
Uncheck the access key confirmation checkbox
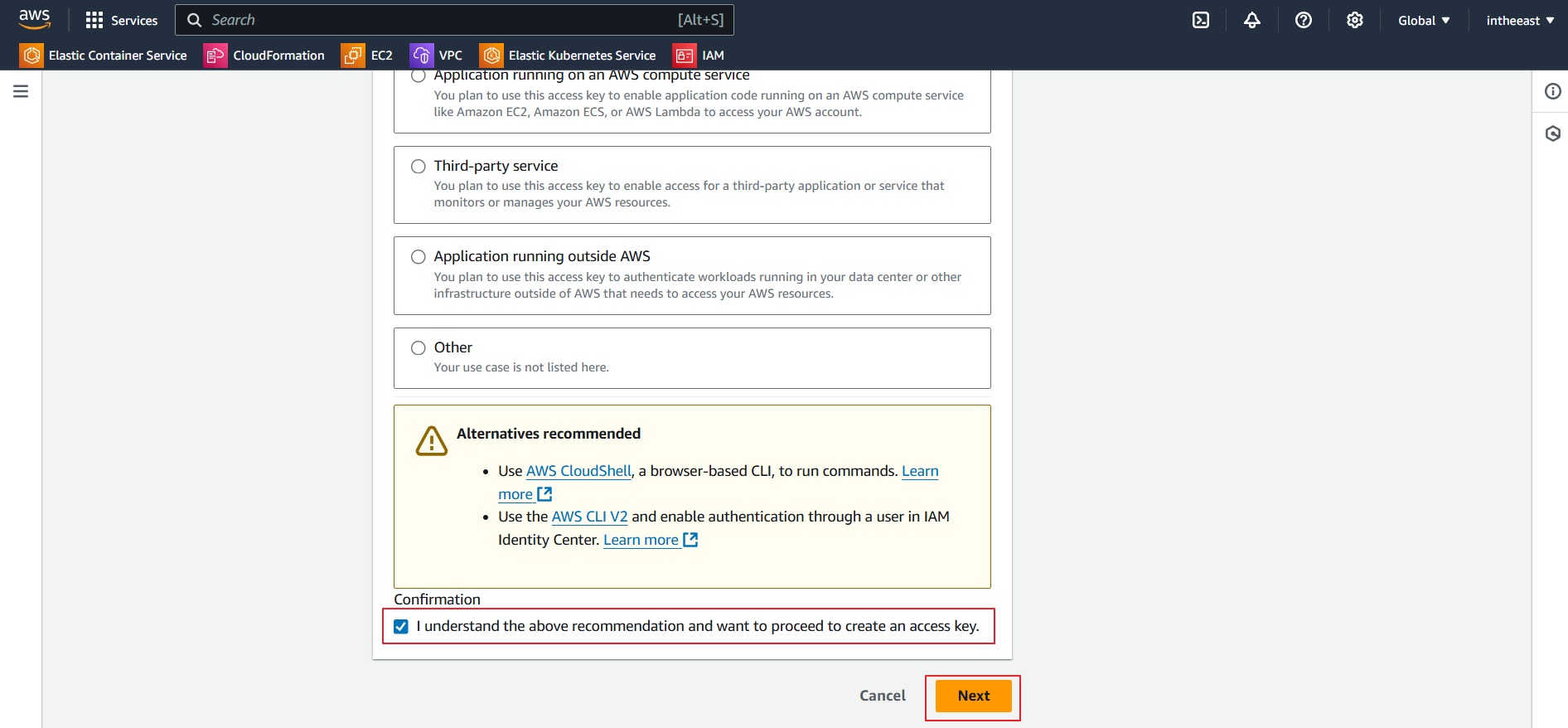pos(401,627)
